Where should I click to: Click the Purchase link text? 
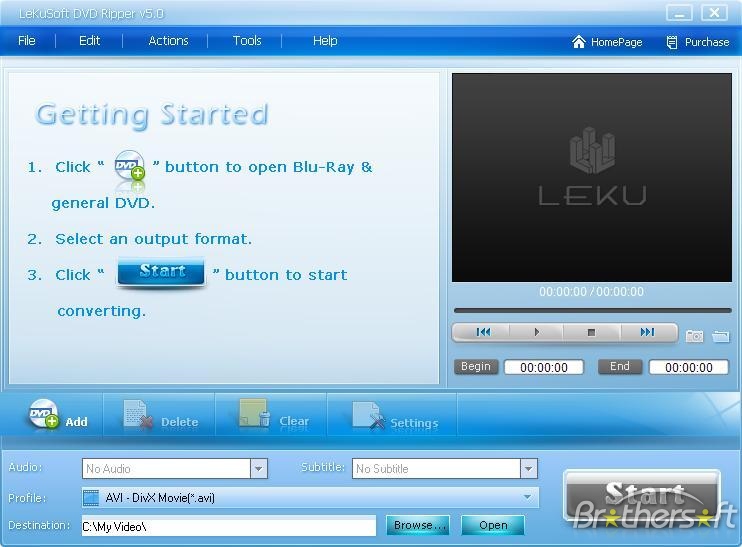pyautogui.click(x=707, y=42)
